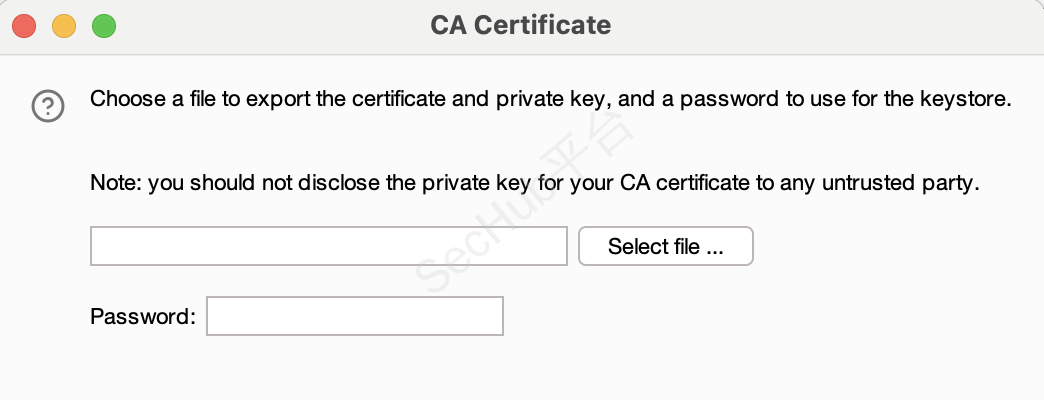Viewport: 1044px width, 400px height.
Task: Click the question mark help icon
Action: [x=48, y=105]
